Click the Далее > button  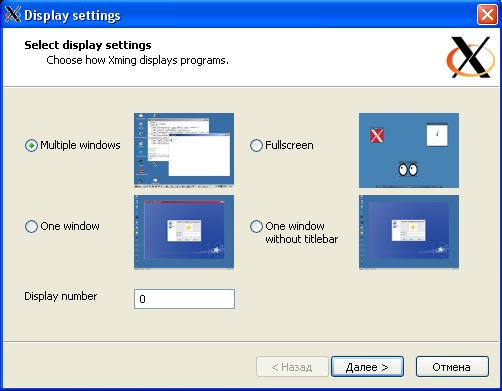[x=367, y=367]
